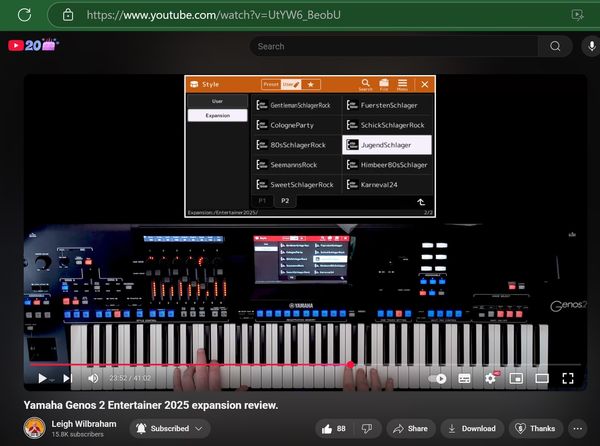This screenshot has width=600, height=446.
Task: Open the more actions ellipsis menu
Action: (577, 428)
